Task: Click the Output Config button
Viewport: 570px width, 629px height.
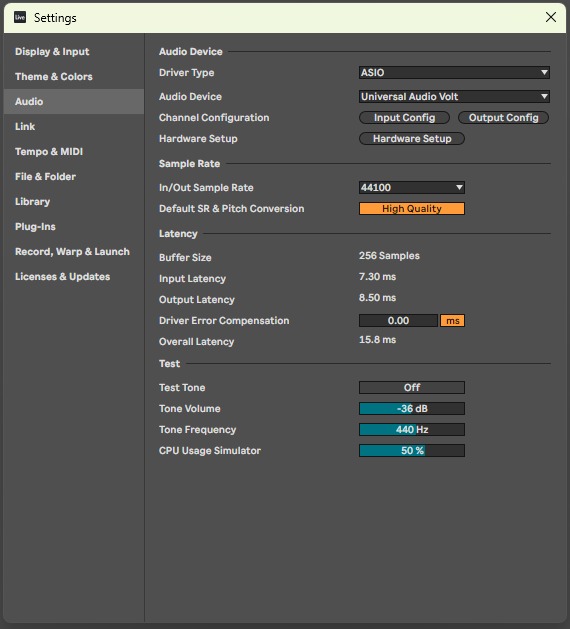Action: [x=503, y=118]
